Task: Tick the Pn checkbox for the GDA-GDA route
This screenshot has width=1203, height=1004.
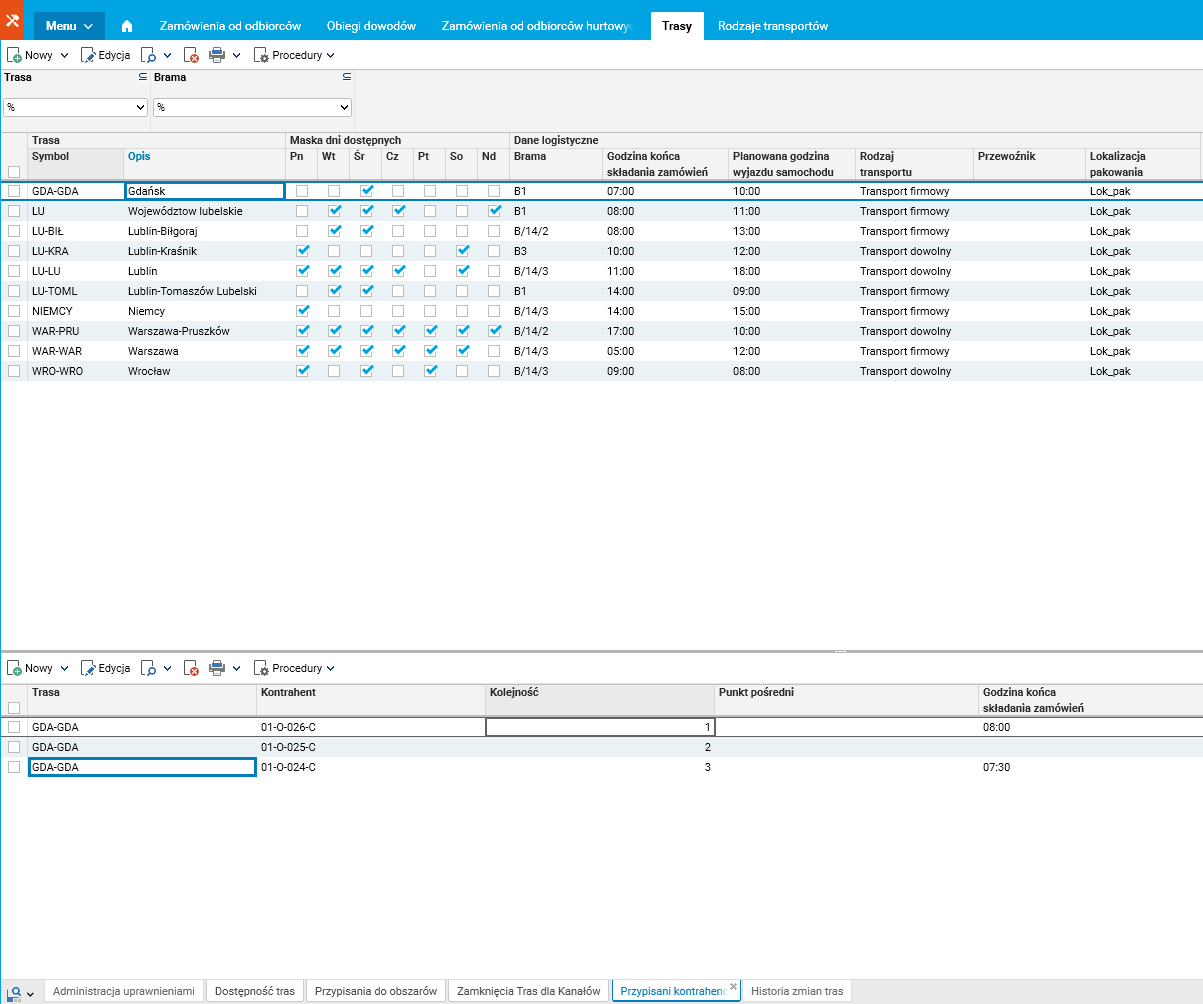Action: [302, 191]
